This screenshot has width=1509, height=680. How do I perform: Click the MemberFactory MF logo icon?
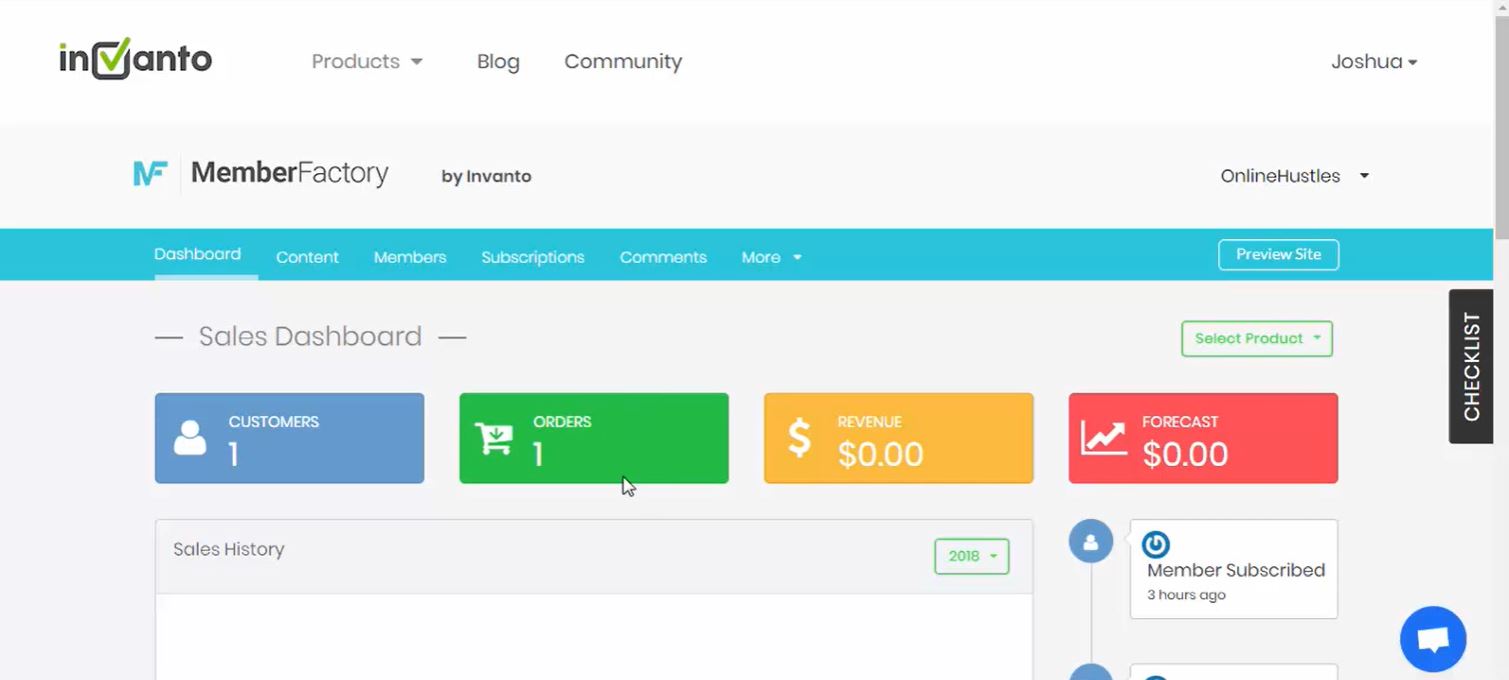pyautogui.click(x=149, y=173)
